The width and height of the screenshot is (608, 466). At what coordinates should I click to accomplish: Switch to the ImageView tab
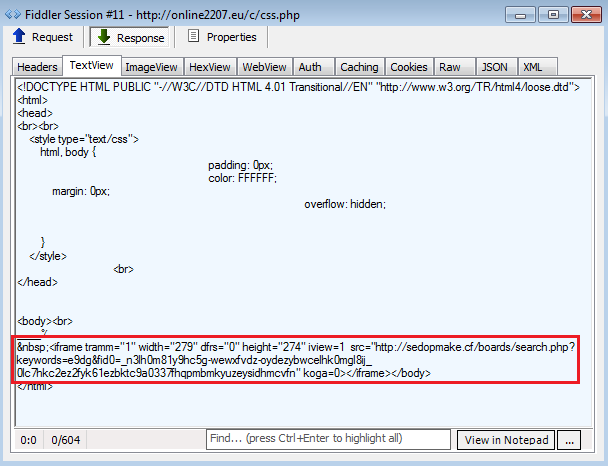(151, 67)
